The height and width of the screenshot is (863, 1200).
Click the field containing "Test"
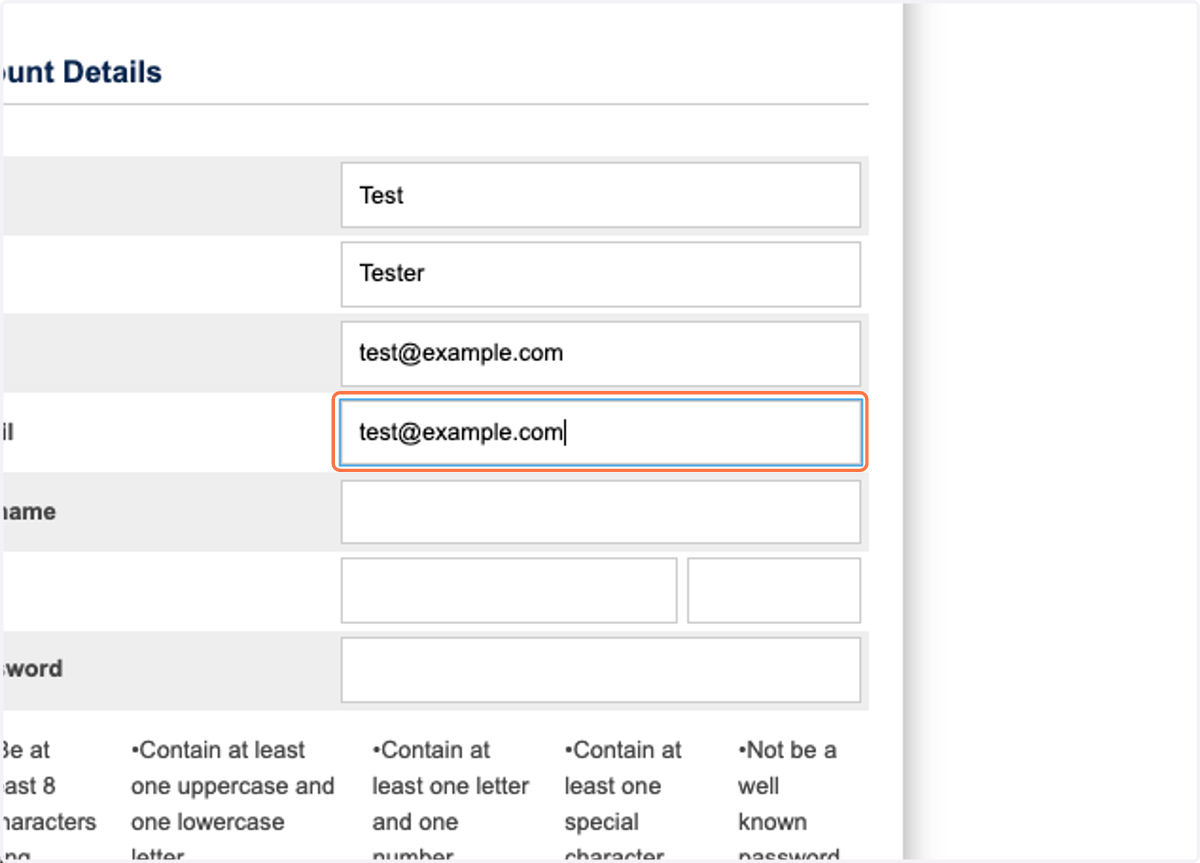click(600, 195)
